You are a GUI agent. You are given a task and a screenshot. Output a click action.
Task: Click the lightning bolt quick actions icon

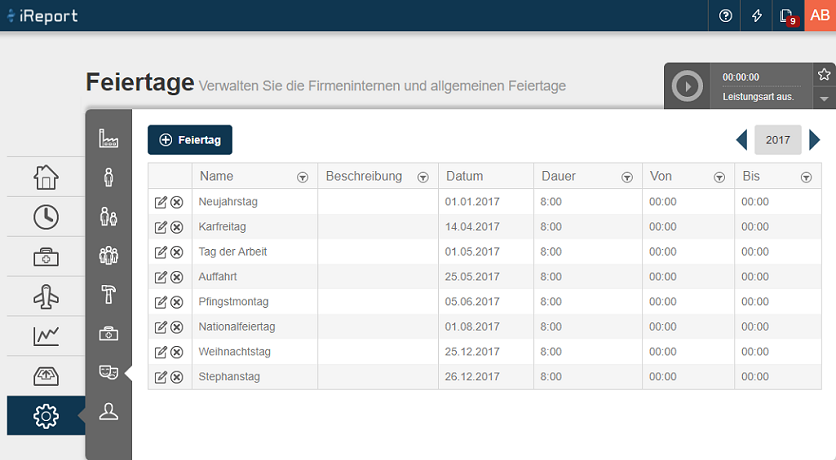pos(757,16)
